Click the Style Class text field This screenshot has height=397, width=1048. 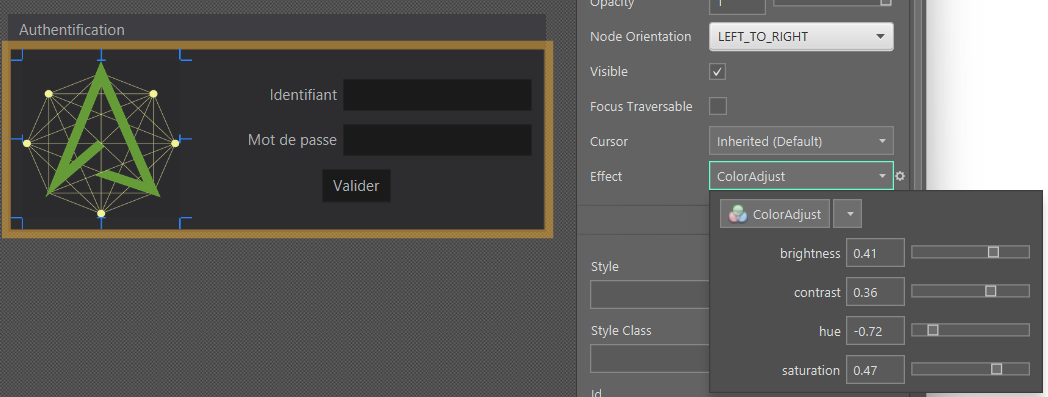tap(650, 358)
